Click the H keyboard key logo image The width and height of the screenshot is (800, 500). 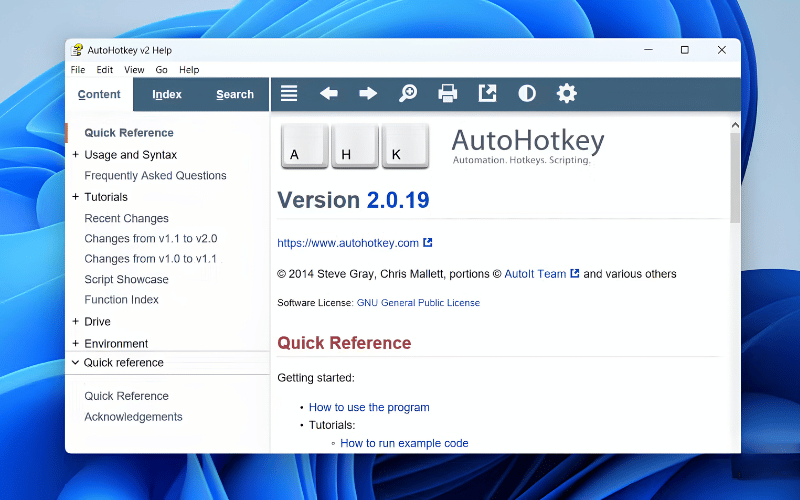[x=355, y=146]
